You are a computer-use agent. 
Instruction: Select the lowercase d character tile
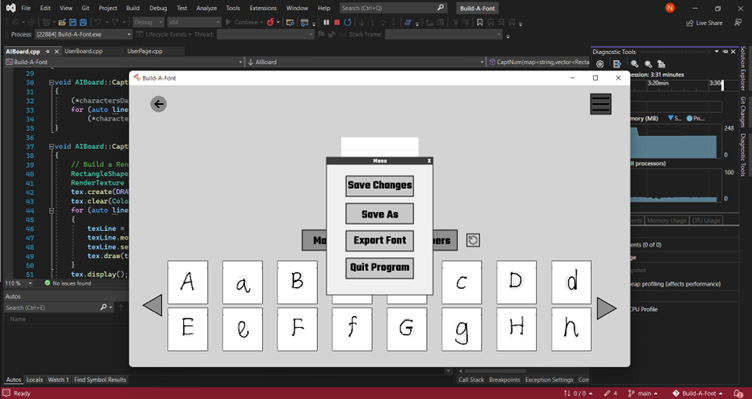click(x=571, y=282)
